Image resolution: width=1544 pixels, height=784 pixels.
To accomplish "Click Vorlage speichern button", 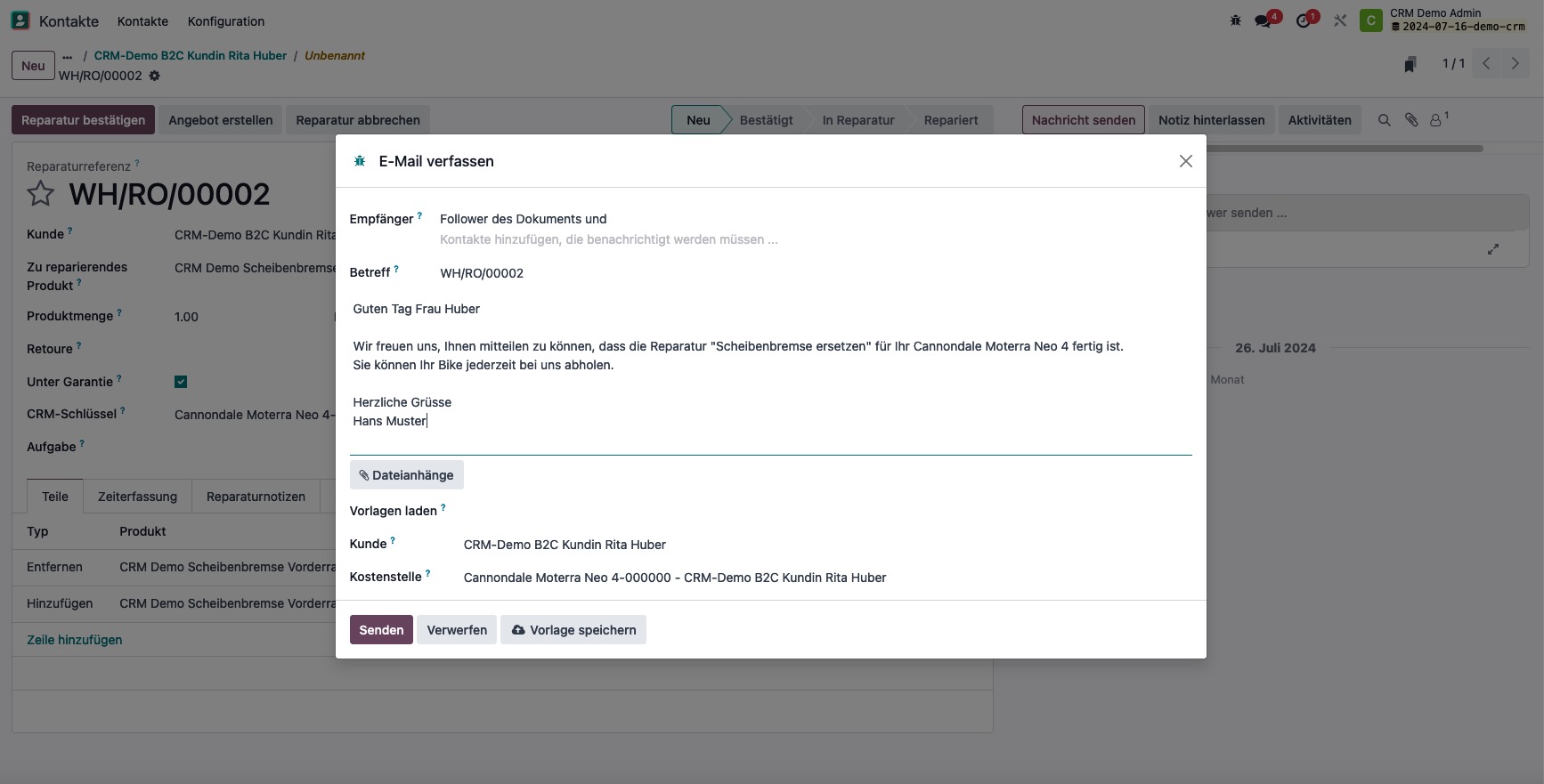I will pos(573,630).
